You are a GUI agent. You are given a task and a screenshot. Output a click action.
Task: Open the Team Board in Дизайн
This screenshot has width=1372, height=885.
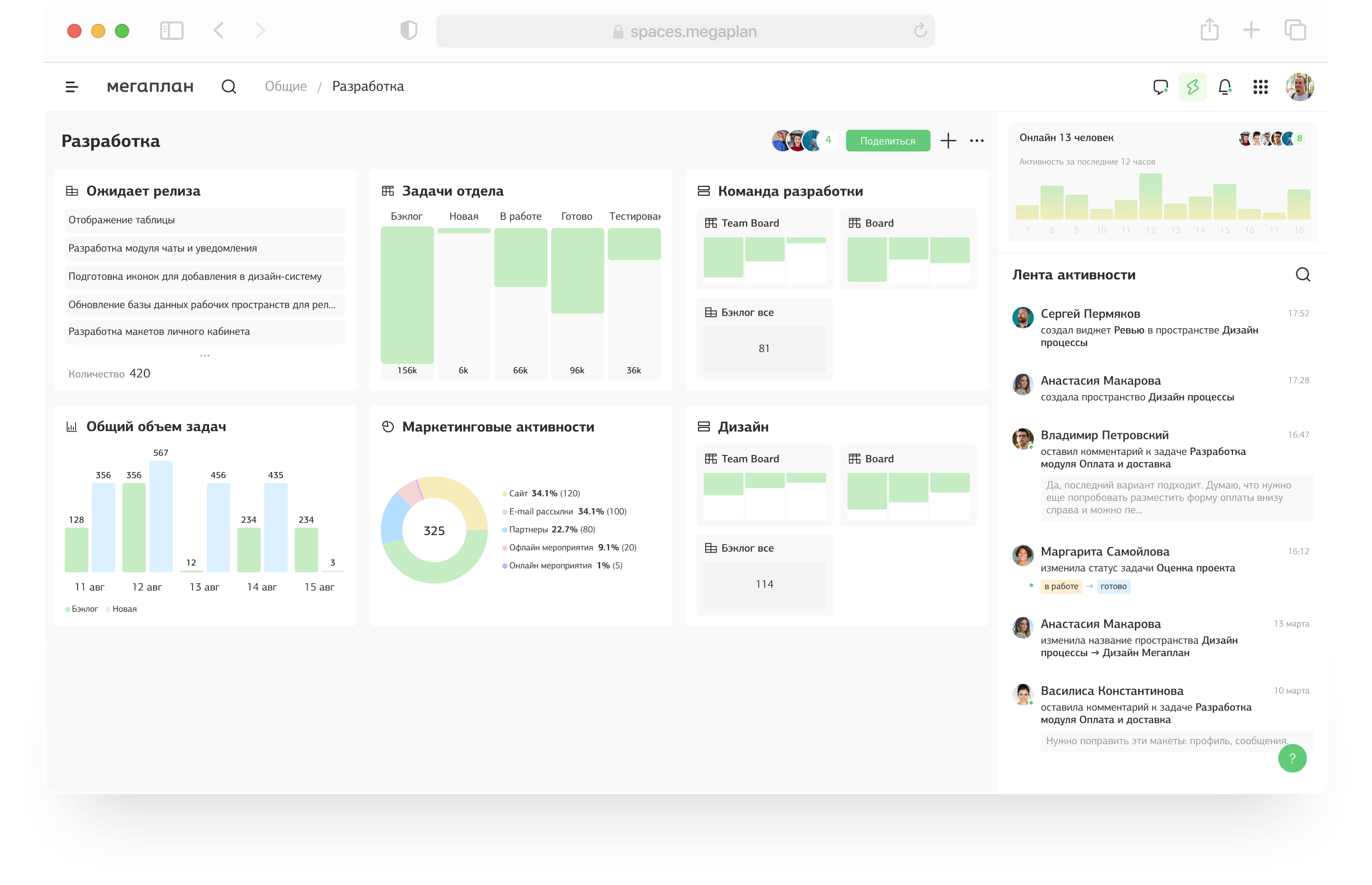(x=765, y=485)
